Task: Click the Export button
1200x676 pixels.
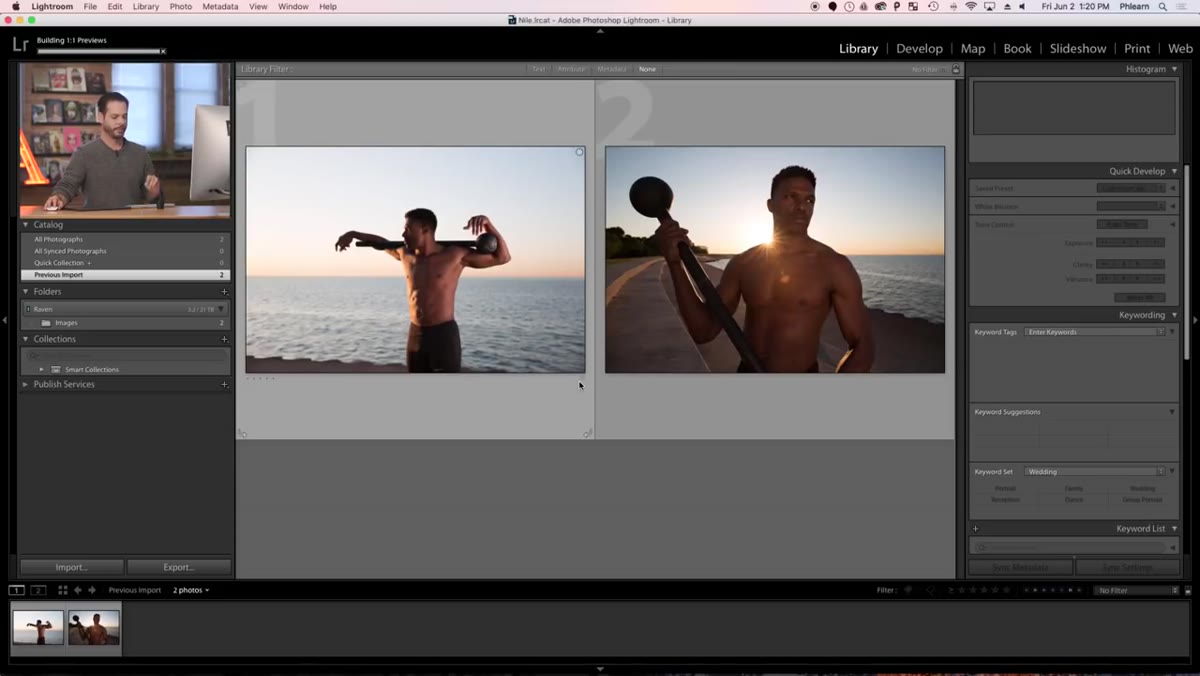Action: coord(179,567)
